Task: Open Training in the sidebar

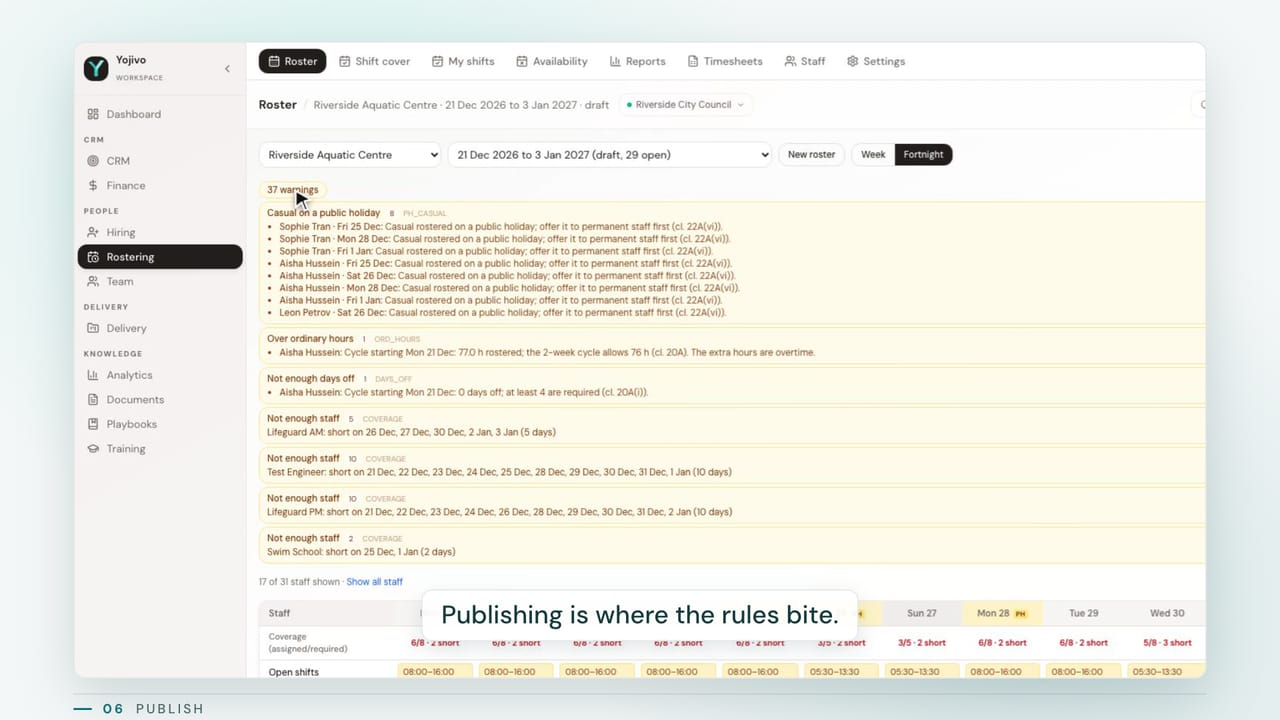Action: coord(126,448)
